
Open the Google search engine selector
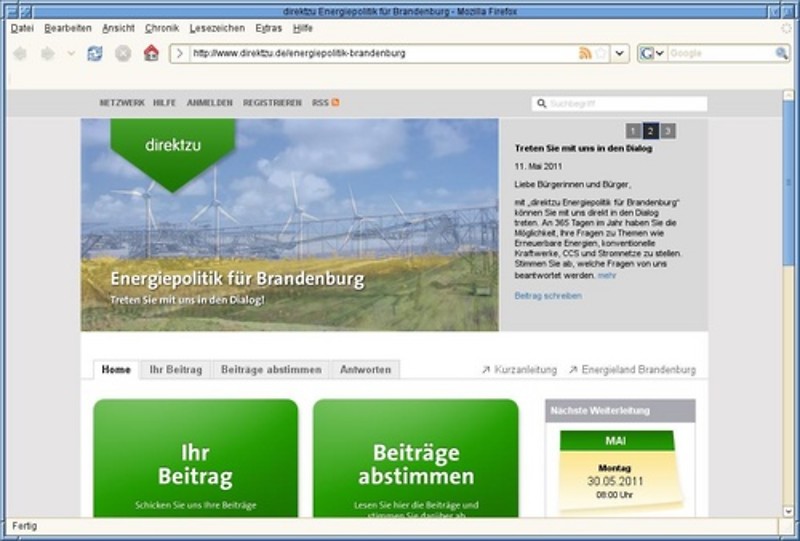[x=652, y=53]
